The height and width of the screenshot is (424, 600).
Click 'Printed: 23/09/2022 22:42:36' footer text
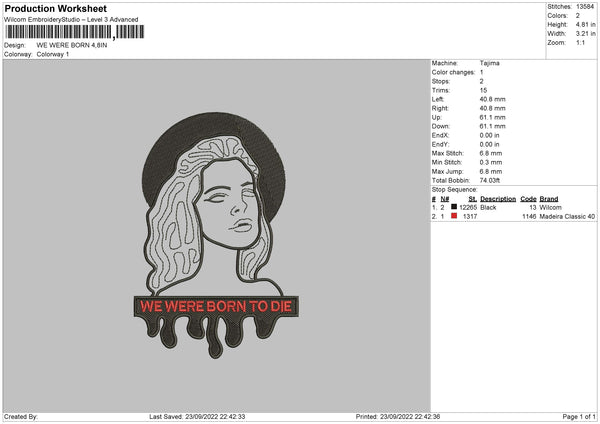pyautogui.click(x=398, y=416)
